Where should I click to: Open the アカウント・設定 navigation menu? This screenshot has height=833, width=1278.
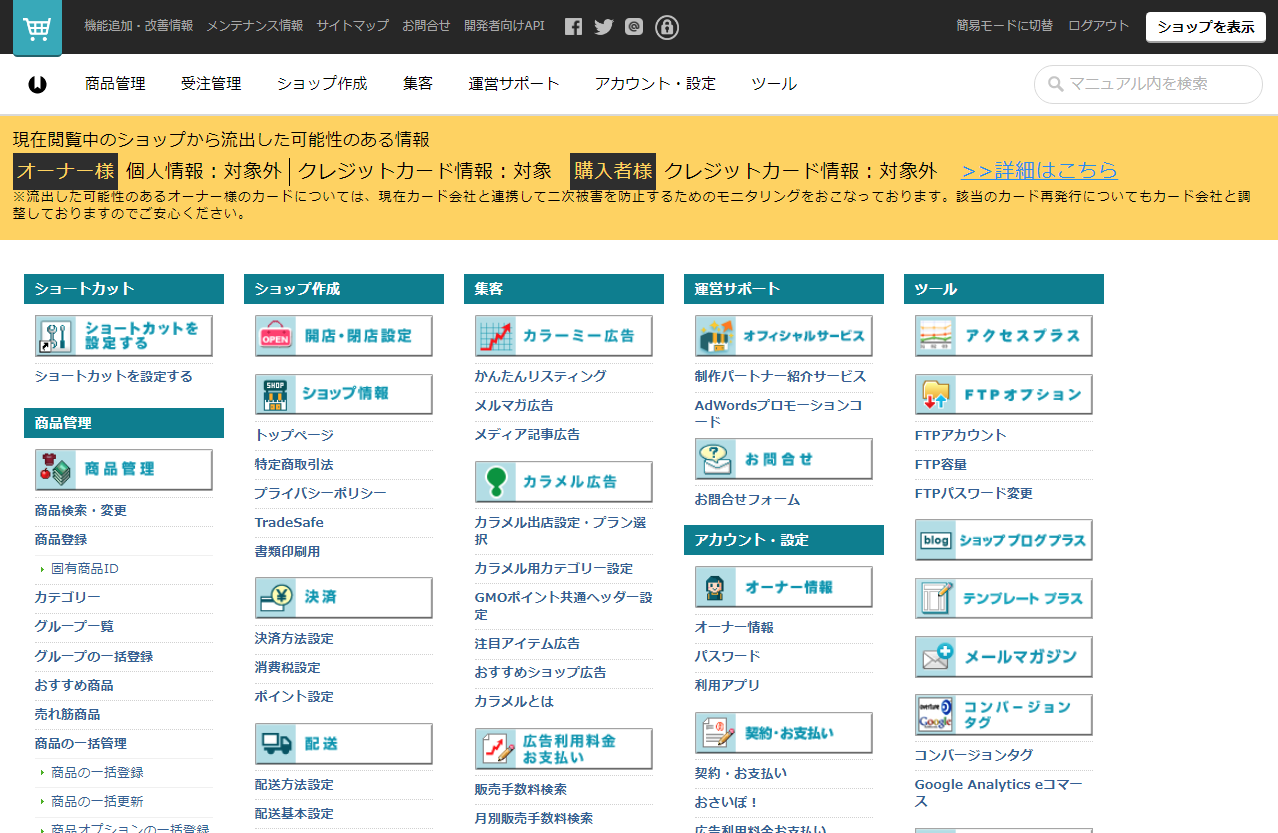pyautogui.click(x=654, y=84)
